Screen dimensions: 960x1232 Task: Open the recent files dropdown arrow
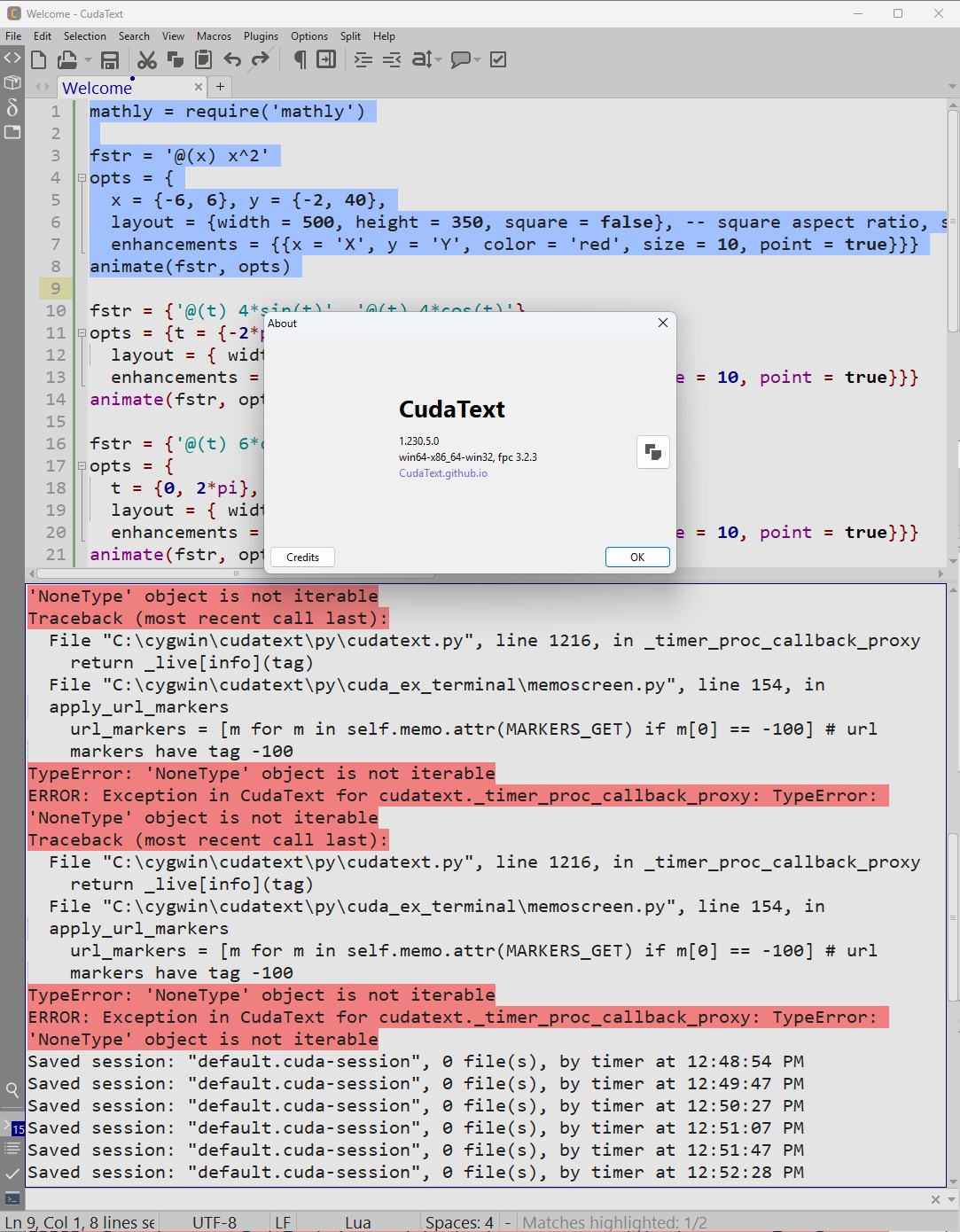pos(88,60)
